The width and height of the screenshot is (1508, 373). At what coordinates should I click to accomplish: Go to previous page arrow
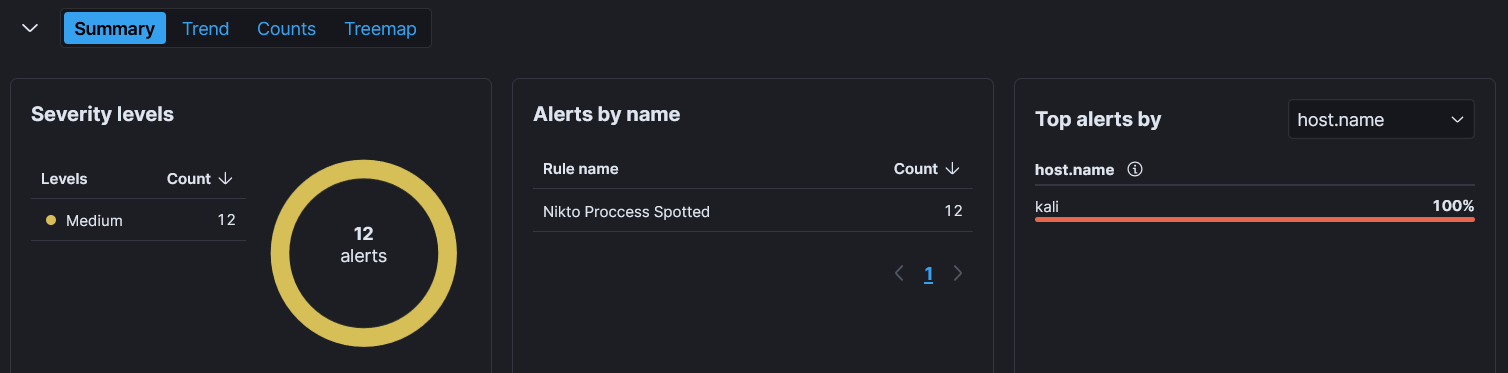pos(899,273)
